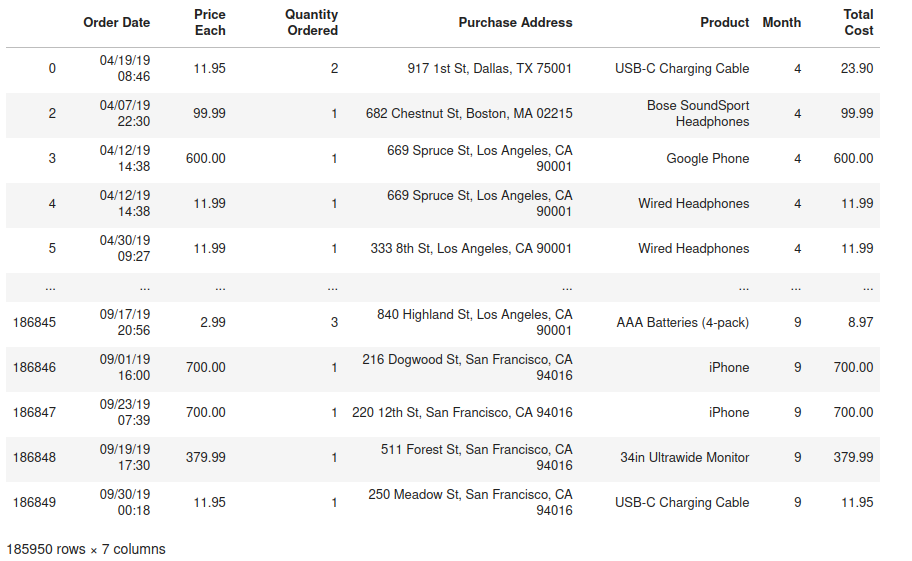Select the Product column header
Viewport: 912px width, 561px height.
(725, 22)
